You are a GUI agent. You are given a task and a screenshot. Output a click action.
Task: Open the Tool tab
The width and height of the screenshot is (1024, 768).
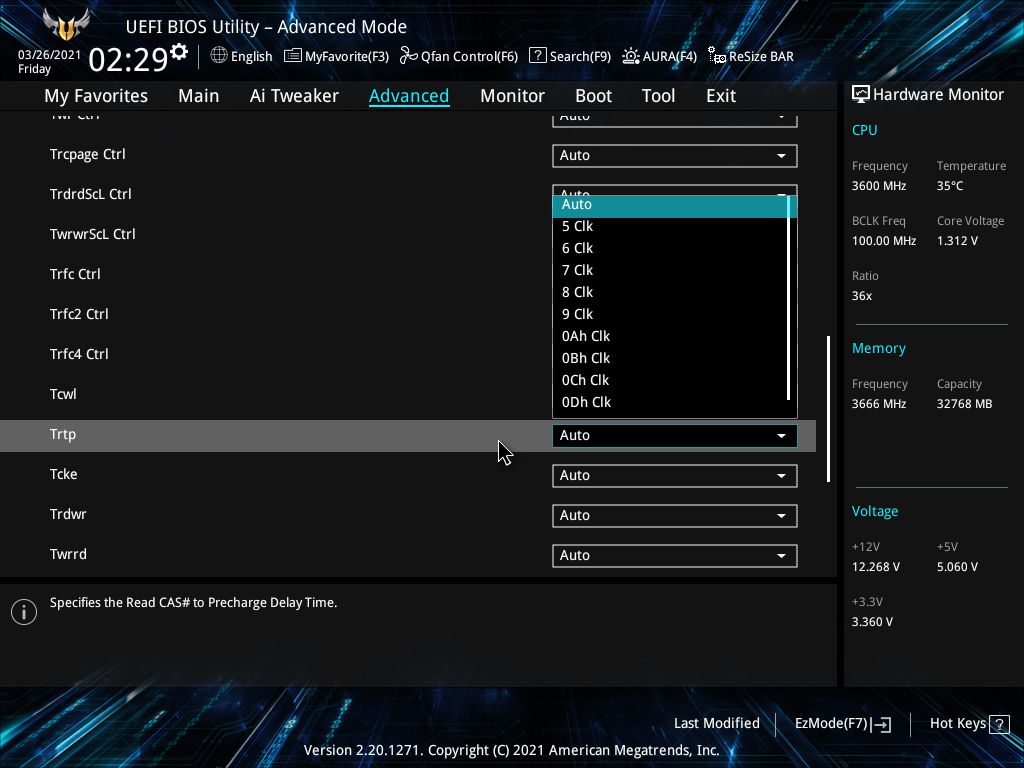[658, 96]
